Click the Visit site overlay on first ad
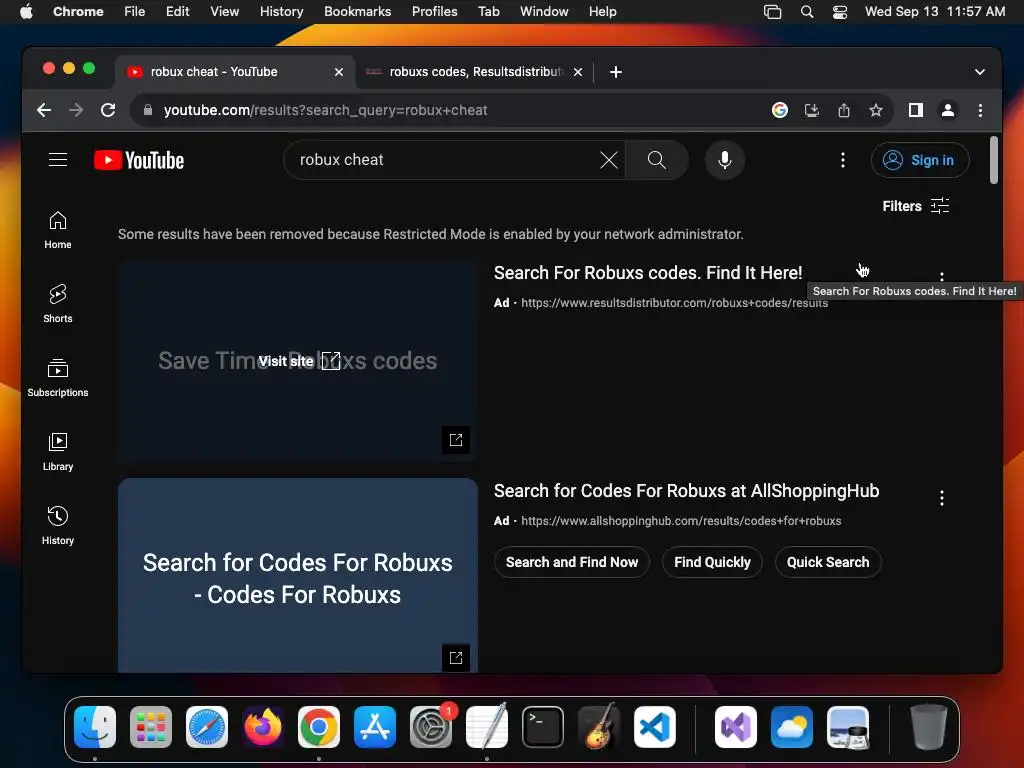Viewport: 1024px width, 768px height. [298, 361]
